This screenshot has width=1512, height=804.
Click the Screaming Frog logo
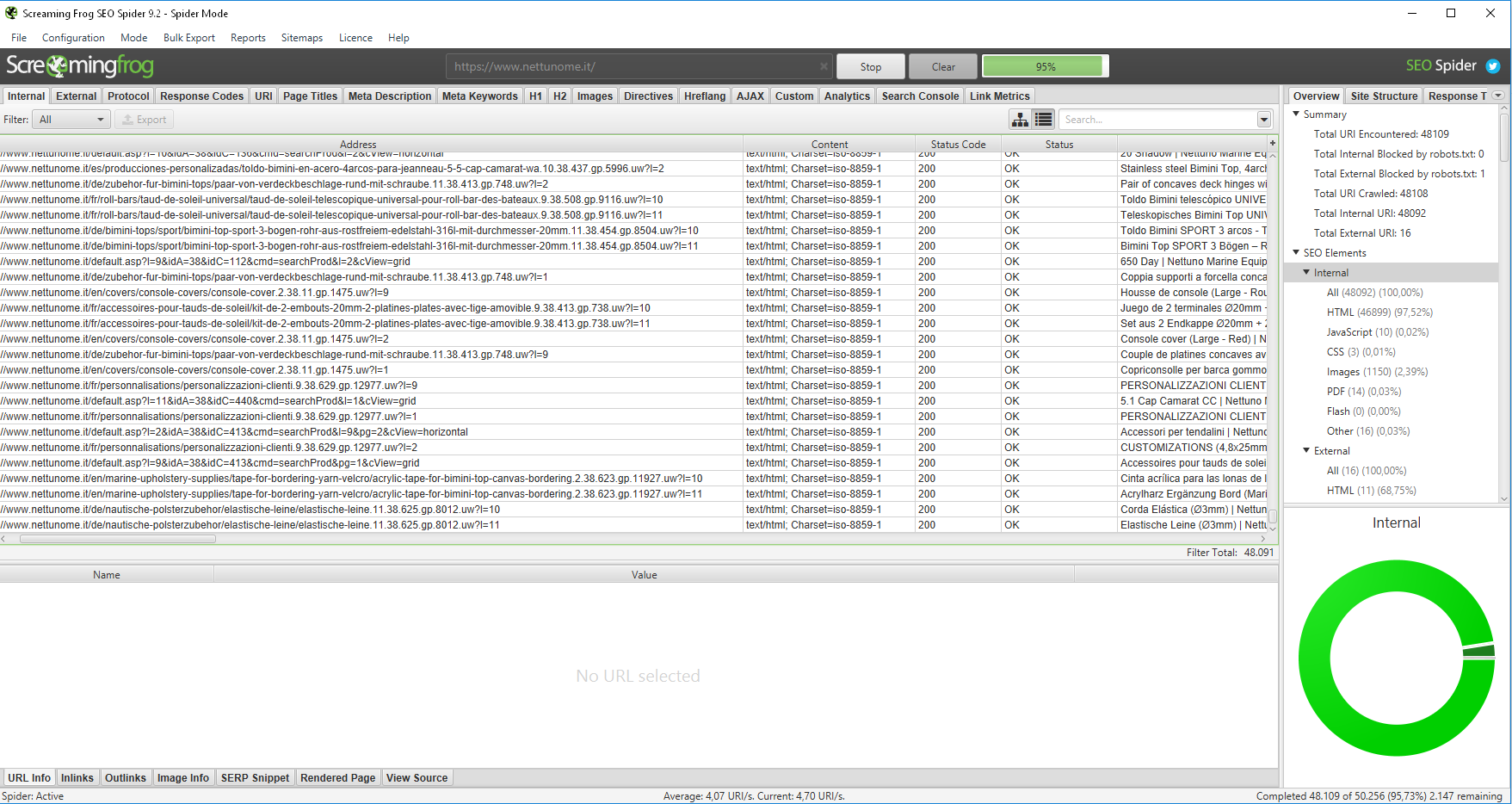pos(80,66)
